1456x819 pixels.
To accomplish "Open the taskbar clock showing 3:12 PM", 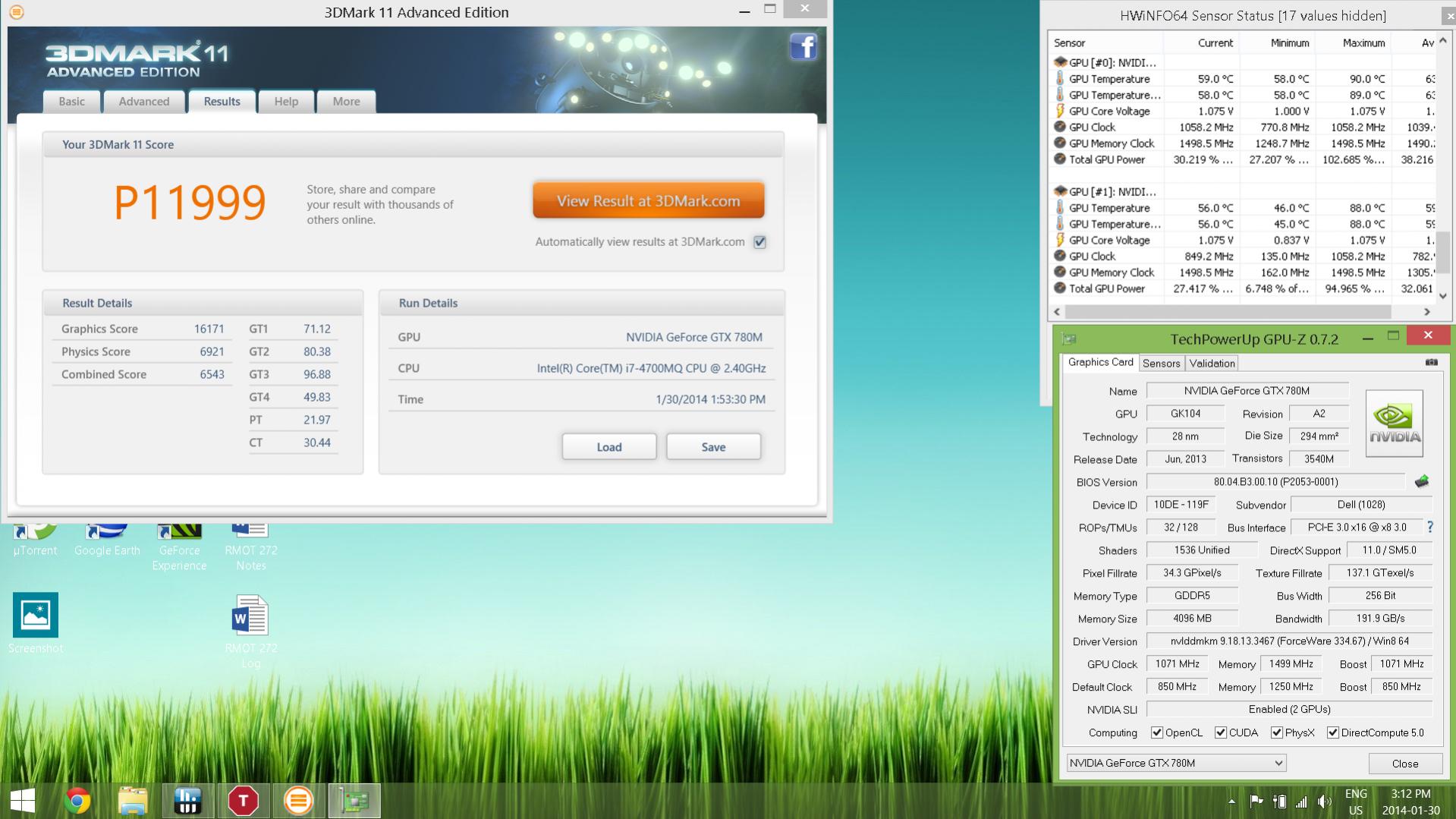I will [1410, 802].
